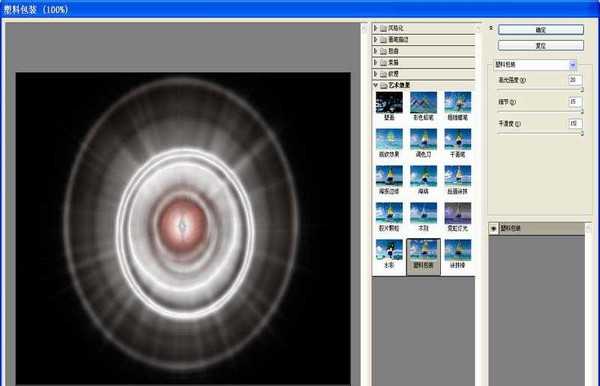Collapse the filter thumbnail panel with the double-arrow button
Image resolution: width=600 pixels, height=386 pixels.
point(491,28)
